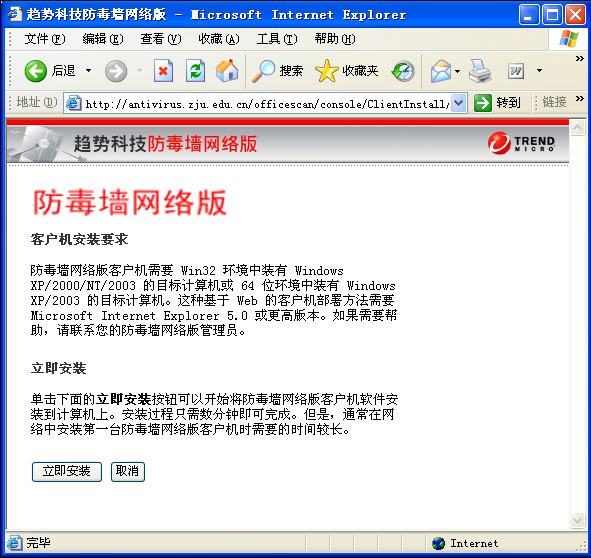Refresh the page with the green arrows icon
Viewport: 591px width, 558px height.
pyautogui.click(x=195, y=71)
